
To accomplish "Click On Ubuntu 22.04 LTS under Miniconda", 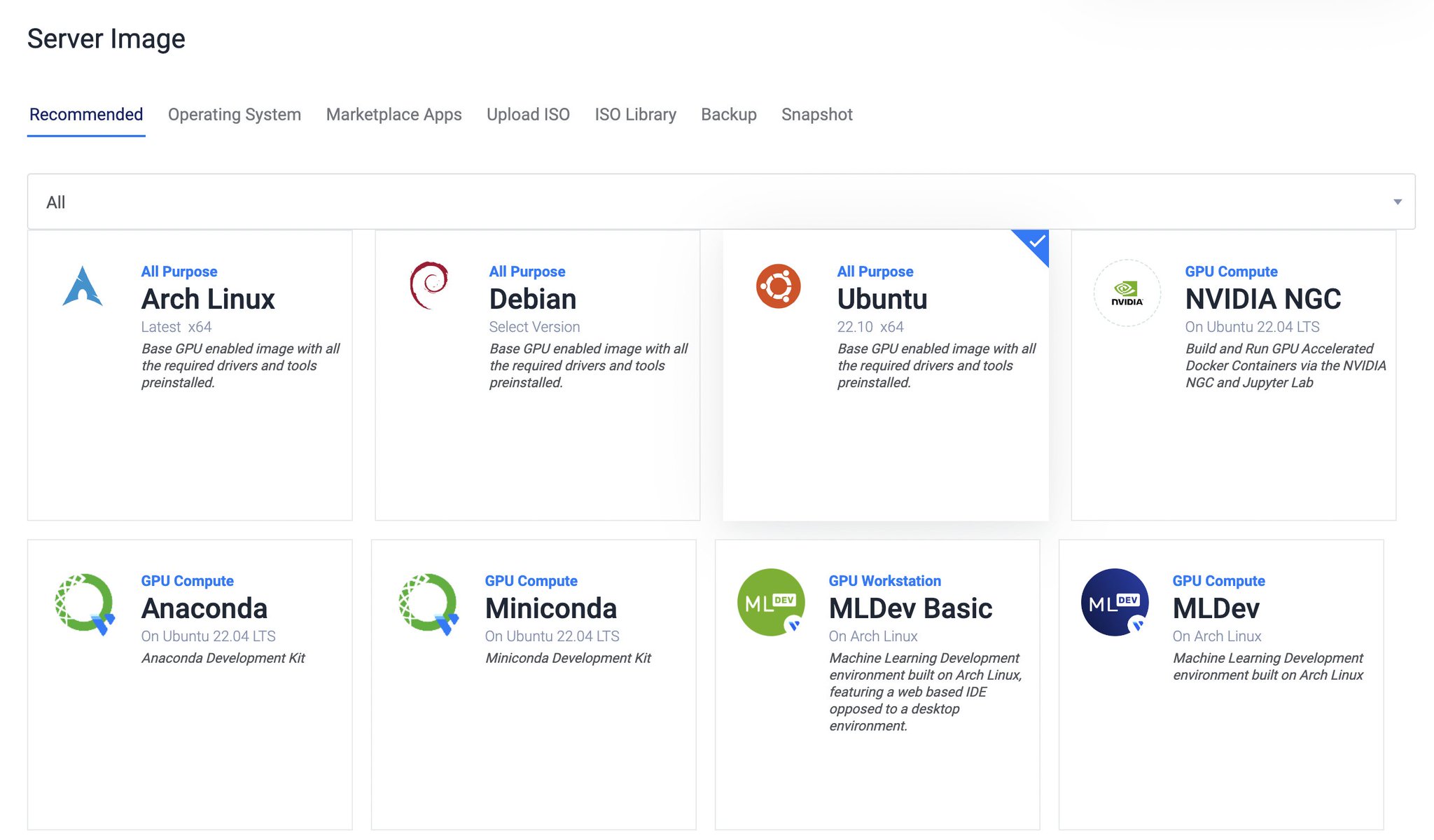I will click(x=552, y=636).
